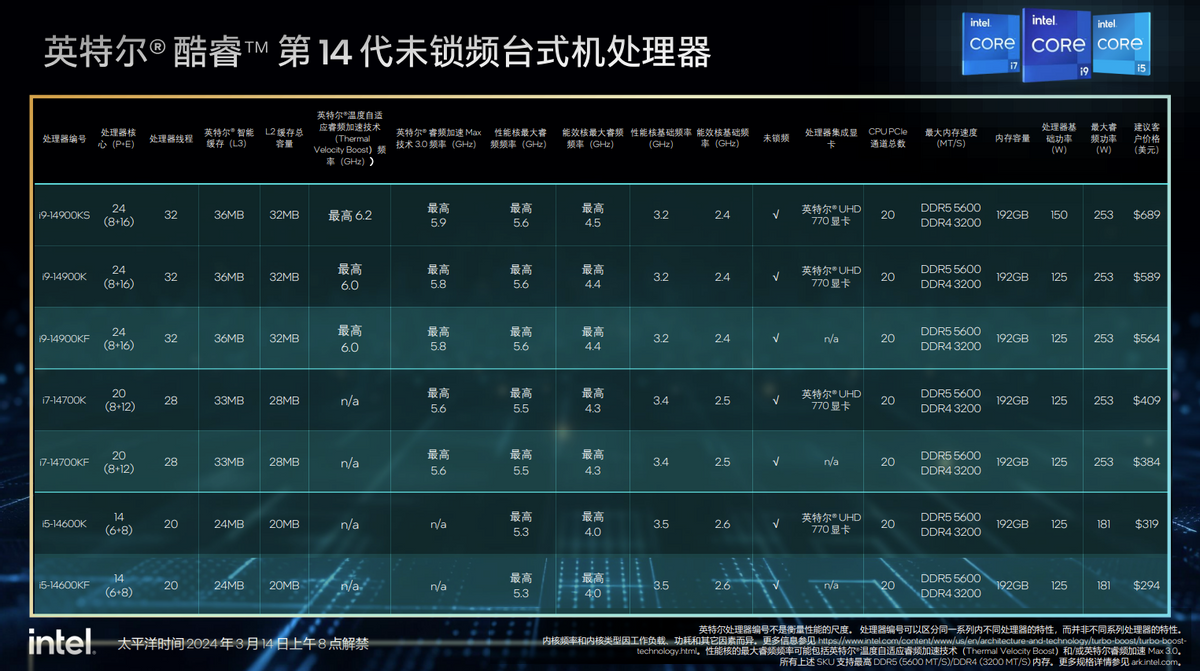Image resolution: width=1200 pixels, height=671 pixels.
Task: Click the $689 price cell
Action: point(1146,216)
